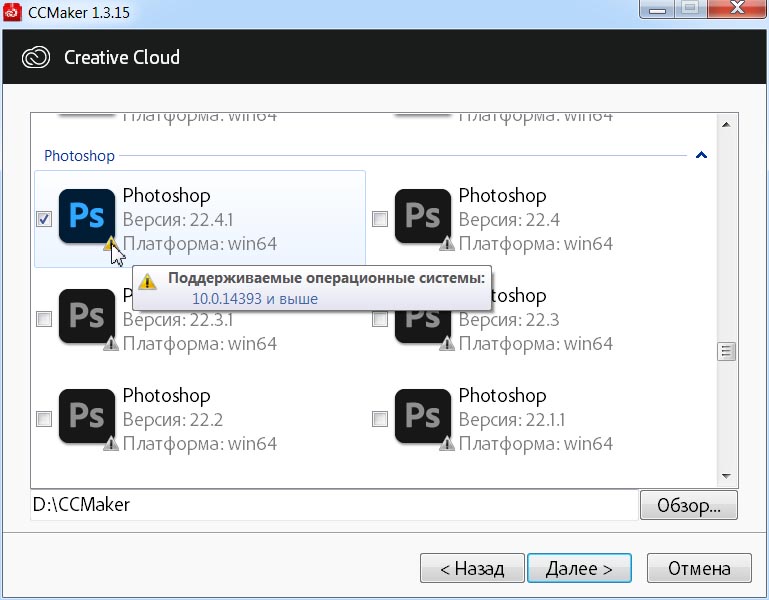The width and height of the screenshot is (769, 600).
Task: Go back with the Назад button
Action: pyautogui.click(x=472, y=568)
